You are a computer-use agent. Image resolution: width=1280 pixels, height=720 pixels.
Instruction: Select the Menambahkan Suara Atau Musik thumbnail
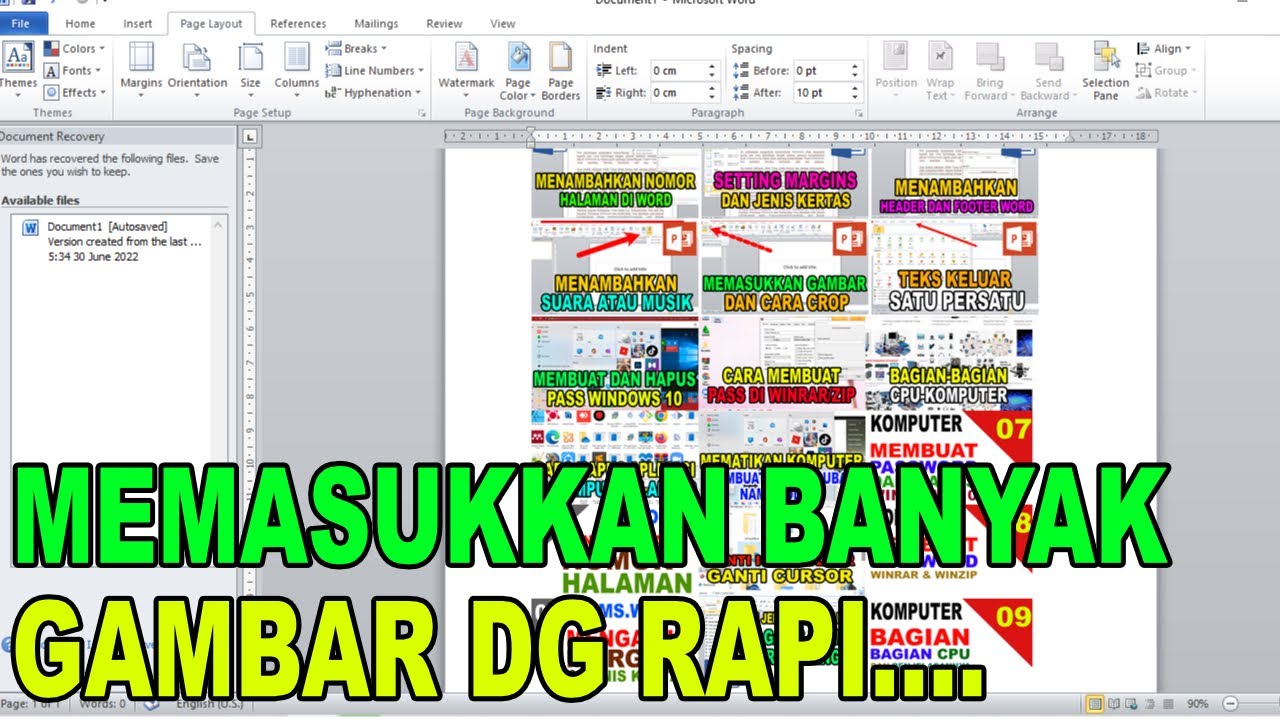615,267
